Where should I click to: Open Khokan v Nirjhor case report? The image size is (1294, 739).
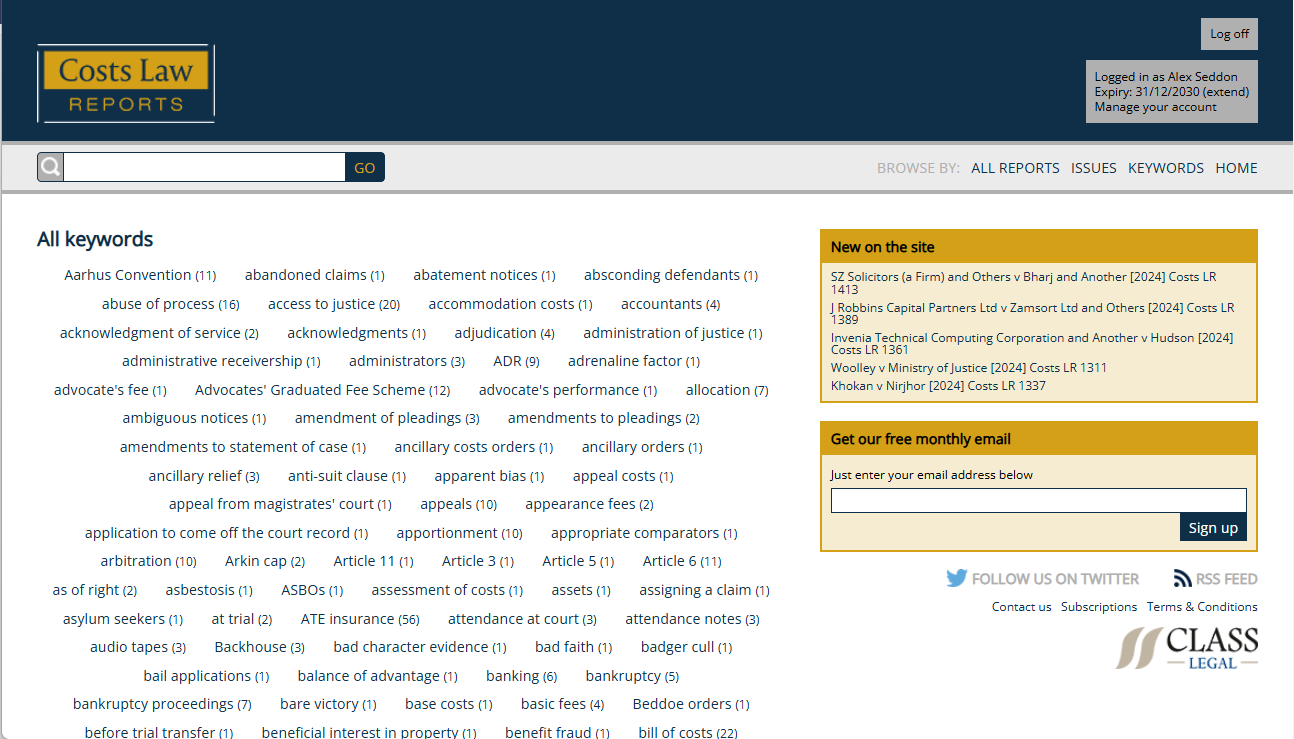coord(938,386)
